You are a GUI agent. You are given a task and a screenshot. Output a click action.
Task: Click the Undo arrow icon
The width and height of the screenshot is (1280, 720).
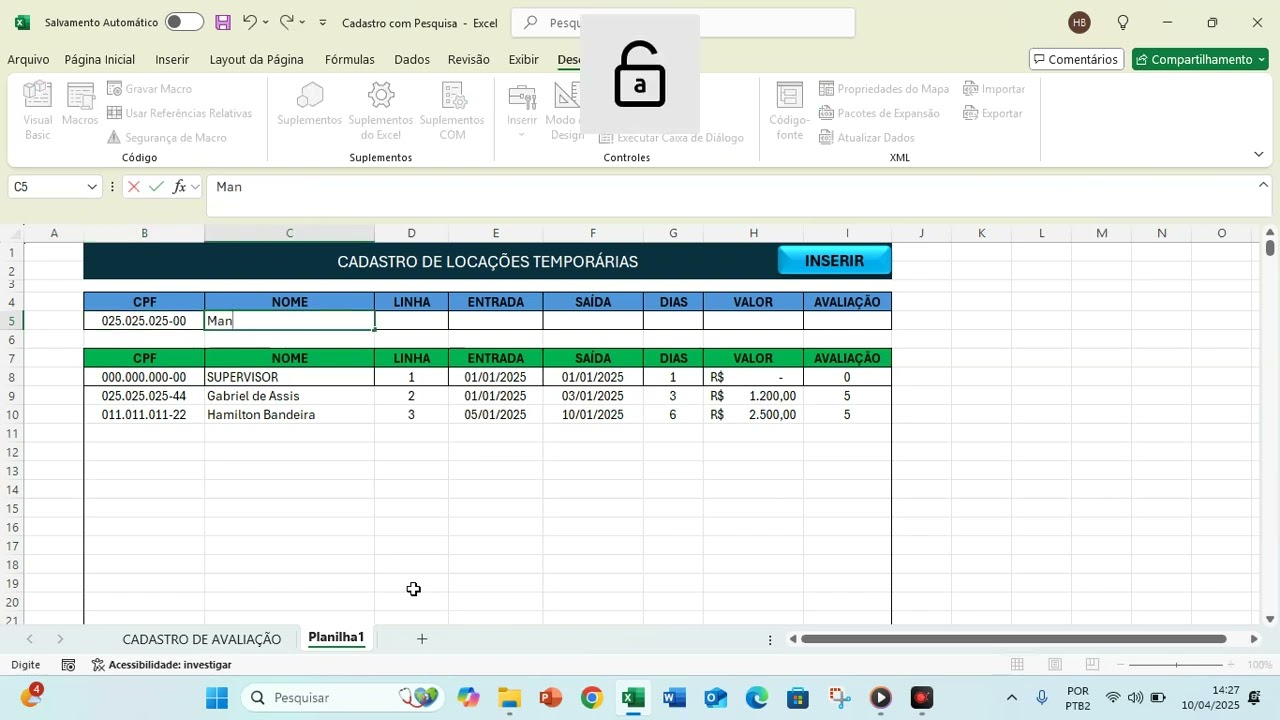pyautogui.click(x=250, y=22)
